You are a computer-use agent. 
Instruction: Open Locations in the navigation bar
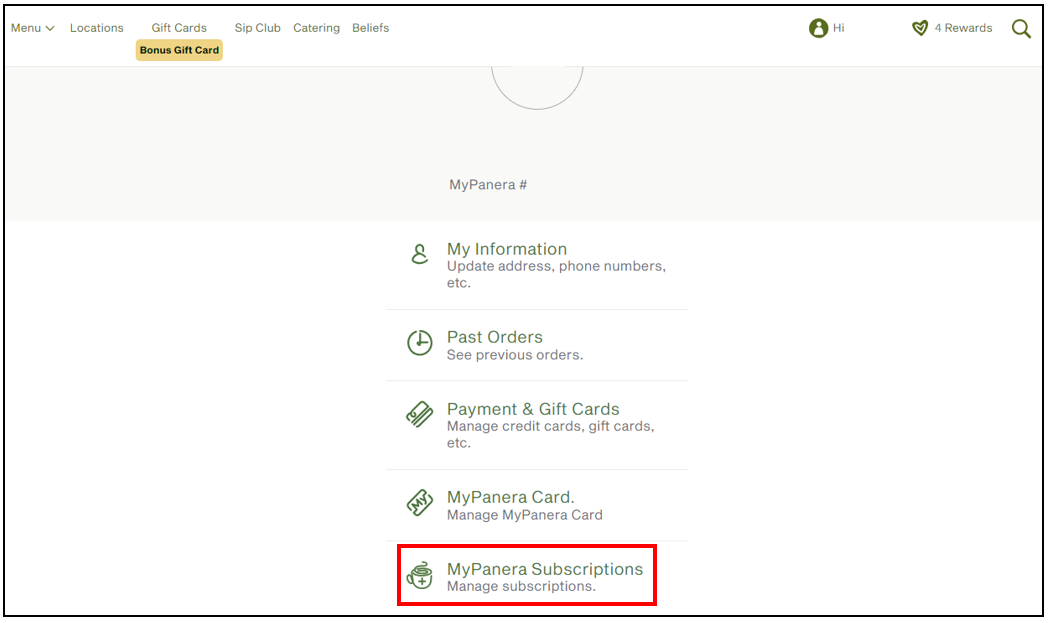coord(96,28)
